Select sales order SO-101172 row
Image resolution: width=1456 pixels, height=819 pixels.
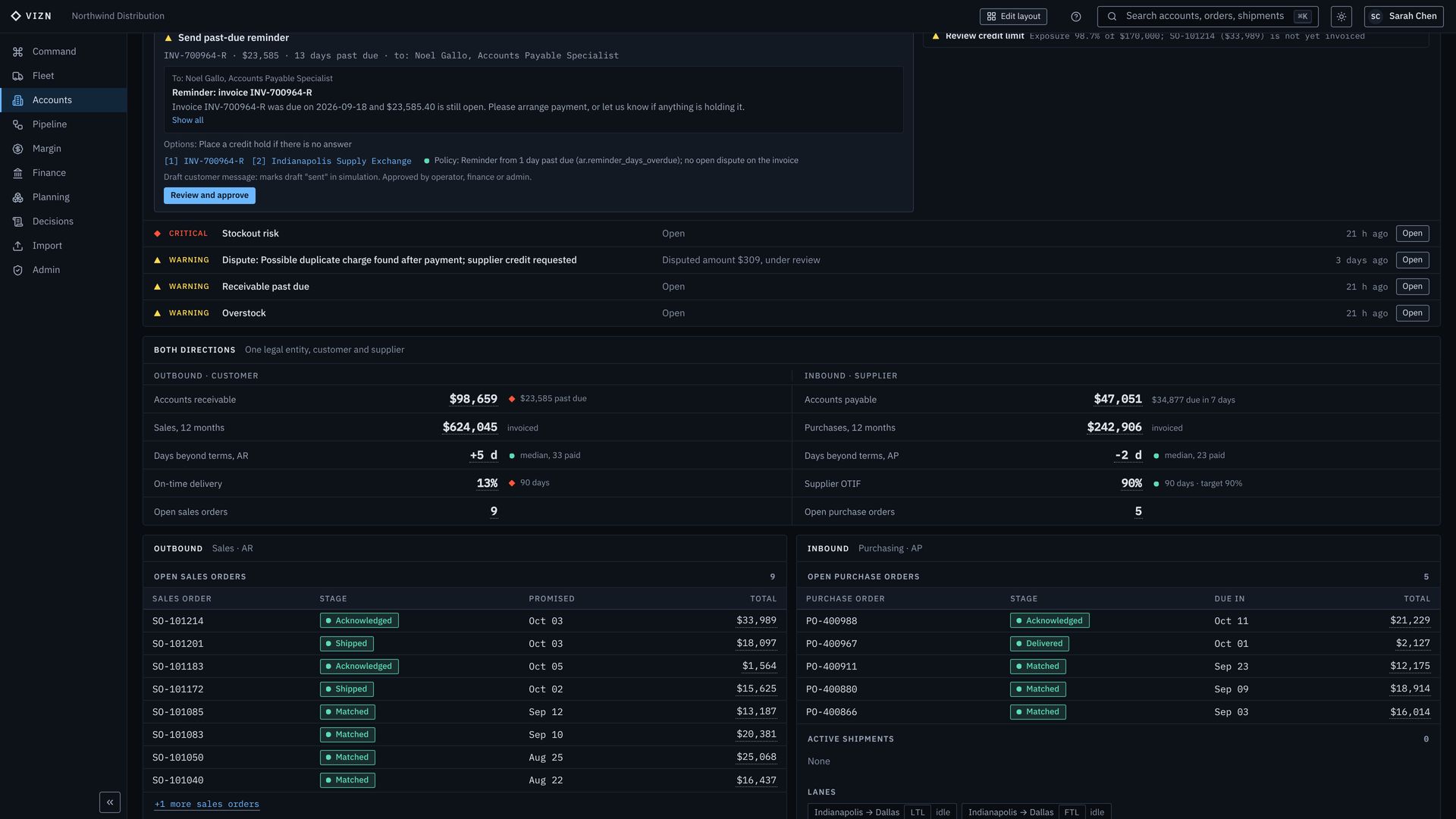464,689
